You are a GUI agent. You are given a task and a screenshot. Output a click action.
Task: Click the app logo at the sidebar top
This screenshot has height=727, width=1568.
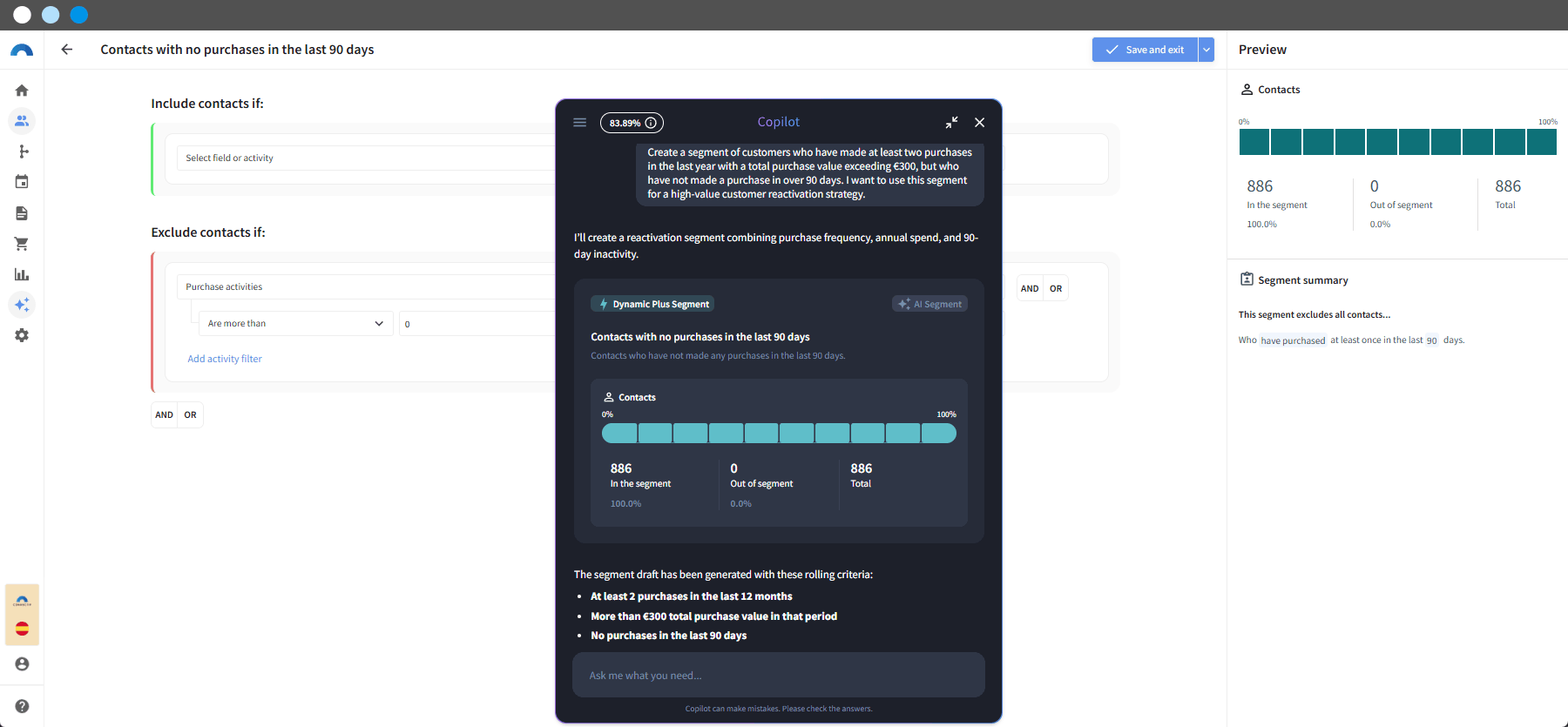(x=22, y=50)
